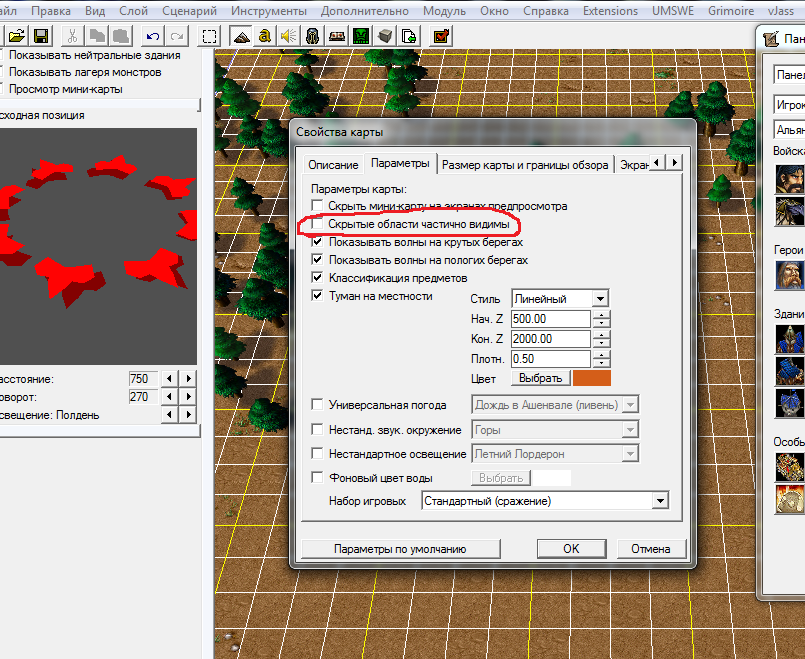The height and width of the screenshot is (659, 805).
Task: Click Отмена to cancel the dialog
Action: point(651,549)
